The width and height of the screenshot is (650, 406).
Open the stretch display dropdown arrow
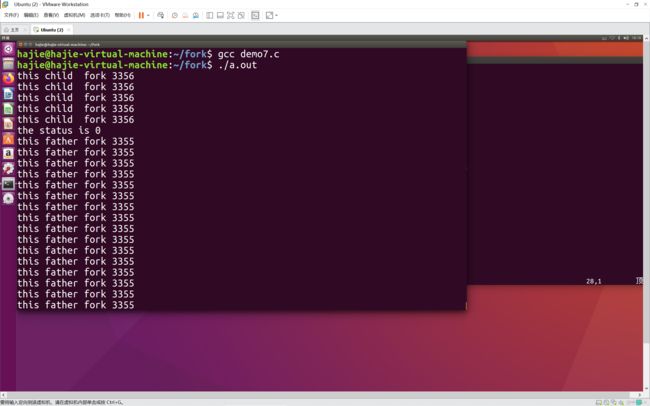pos(276,16)
